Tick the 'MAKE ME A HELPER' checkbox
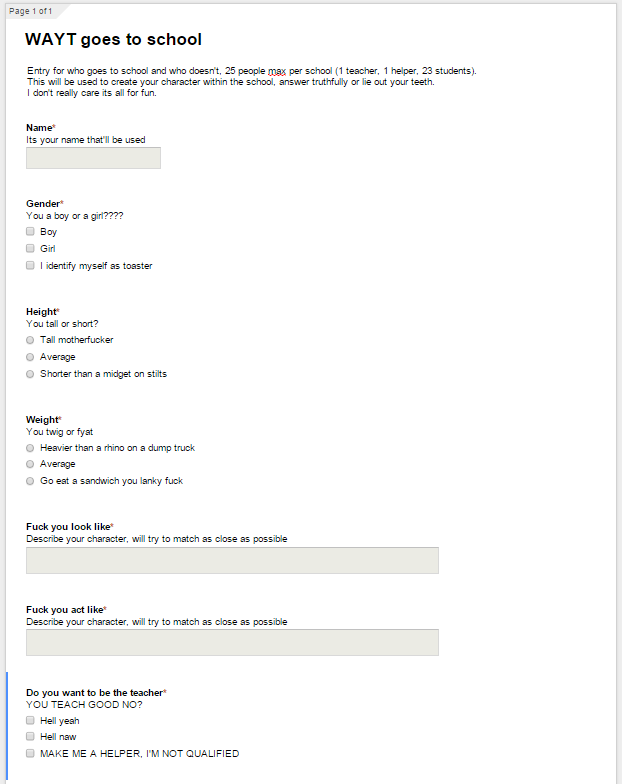This screenshot has height=784, width=622. pos(30,754)
